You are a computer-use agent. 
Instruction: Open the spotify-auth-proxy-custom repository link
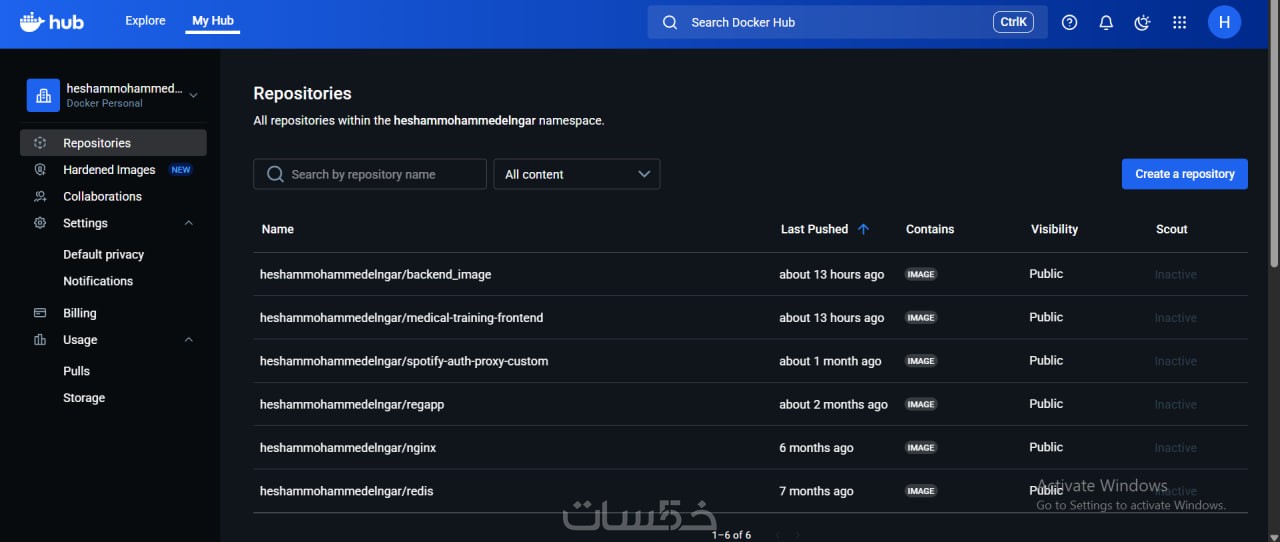coord(404,361)
